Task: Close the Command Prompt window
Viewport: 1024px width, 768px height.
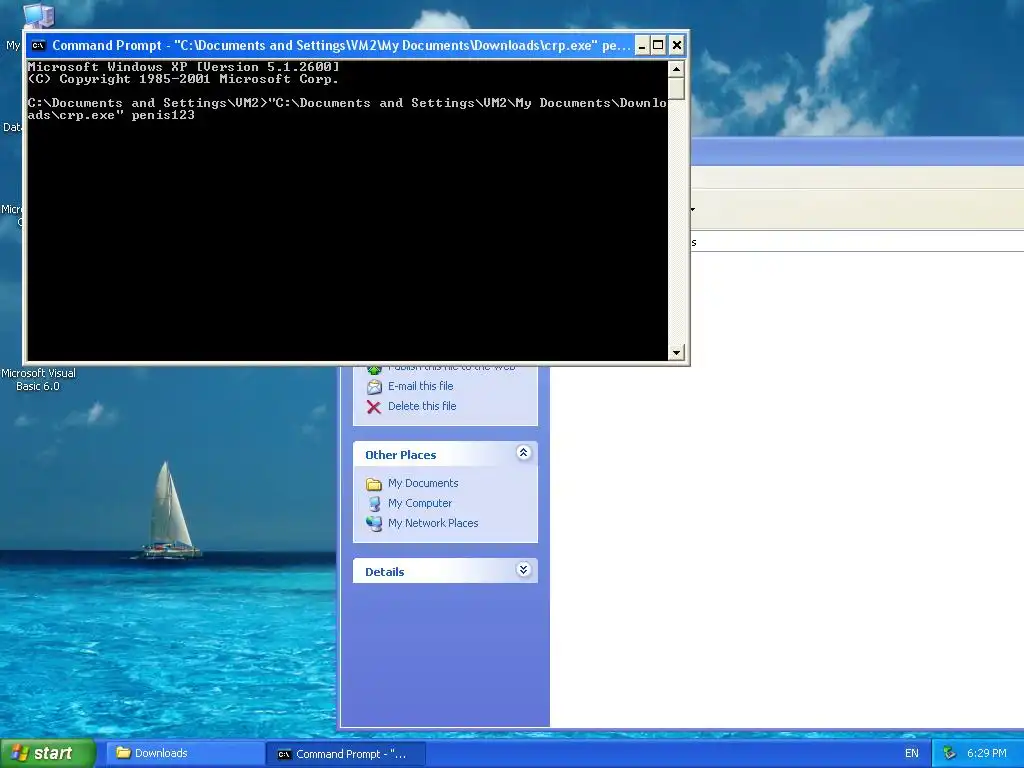Action: 677,45
